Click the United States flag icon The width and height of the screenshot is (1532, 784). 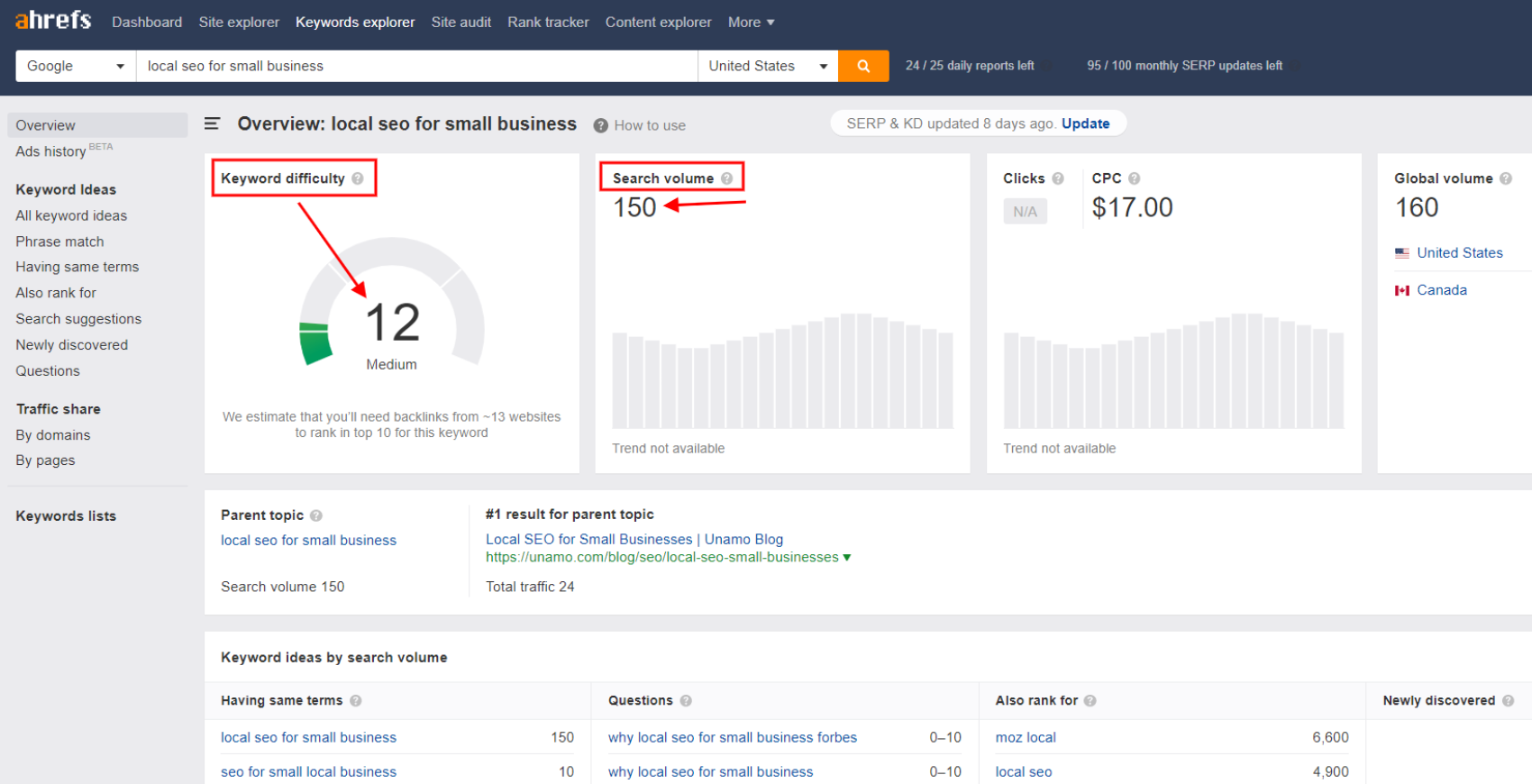[1402, 253]
